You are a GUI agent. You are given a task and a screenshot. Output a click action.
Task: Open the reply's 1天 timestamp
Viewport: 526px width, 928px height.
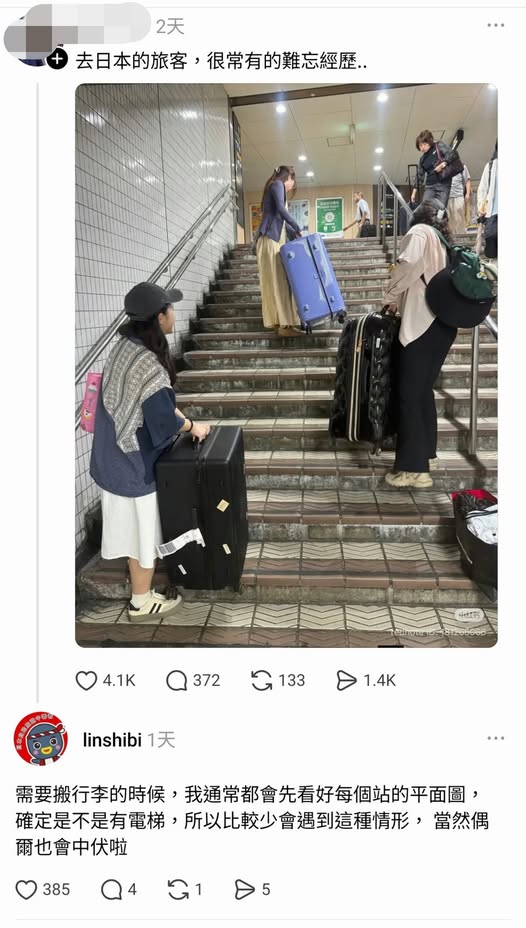161,740
